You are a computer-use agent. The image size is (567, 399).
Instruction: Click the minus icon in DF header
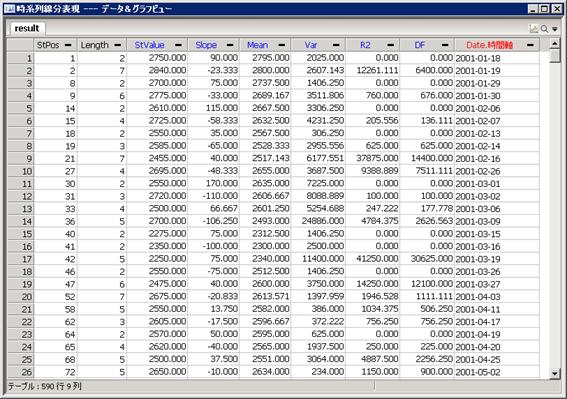[x=445, y=45]
